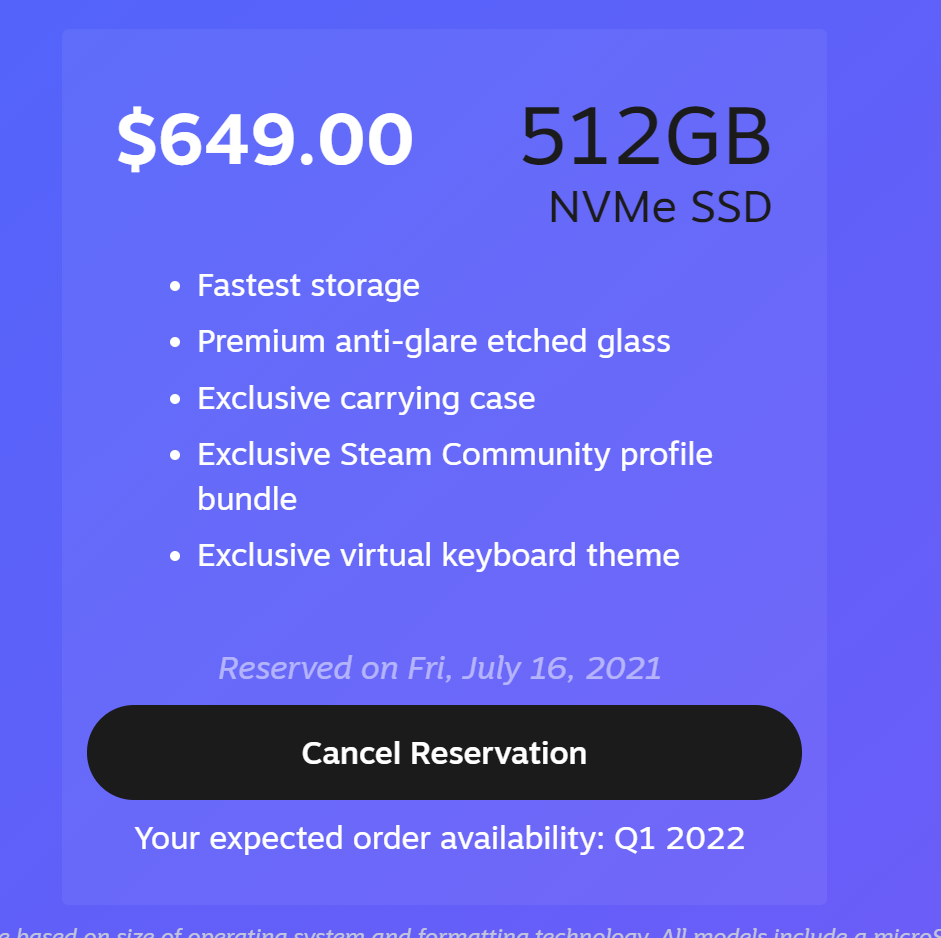Viewport: 941px width, 938px height.
Task: Click the word bundle on the wrapped line
Action: pyautogui.click(x=247, y=499)
